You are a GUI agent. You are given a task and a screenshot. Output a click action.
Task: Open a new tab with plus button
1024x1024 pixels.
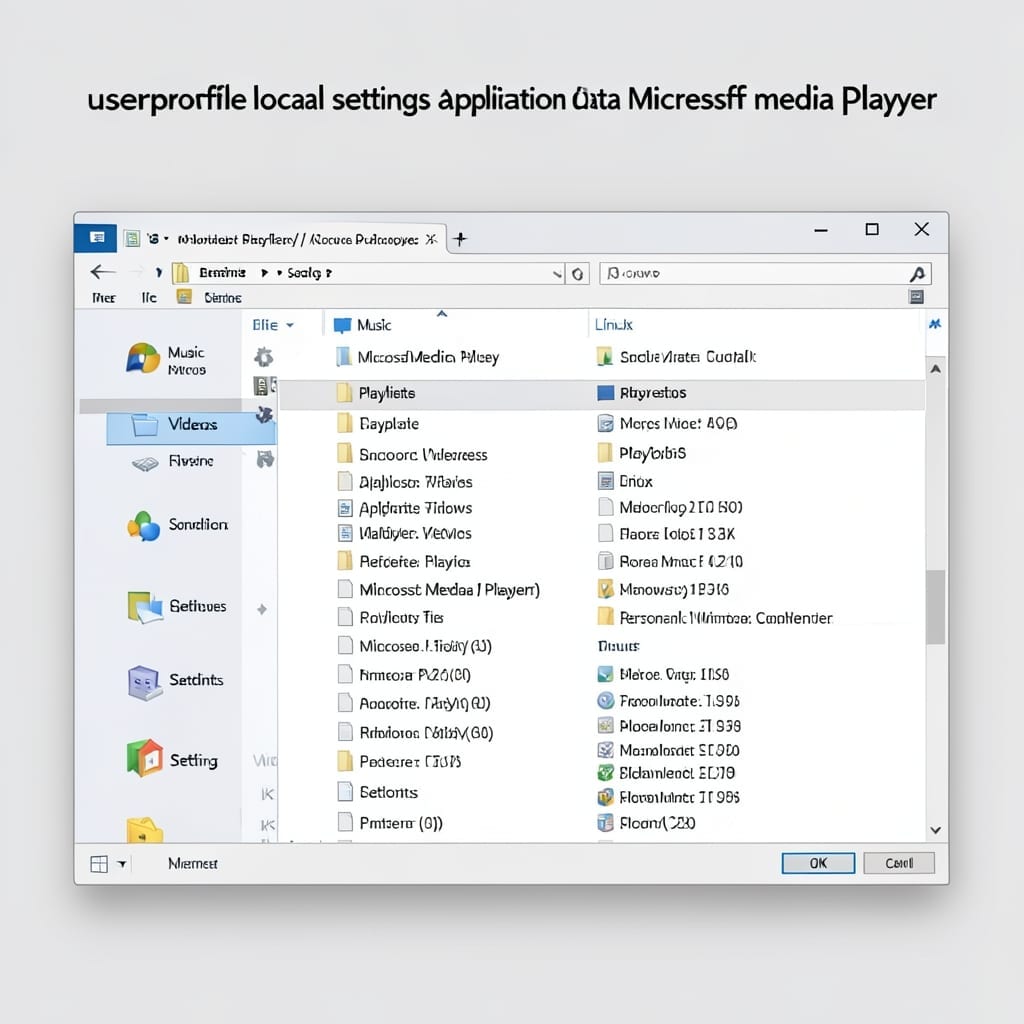(x=460, y=239)
